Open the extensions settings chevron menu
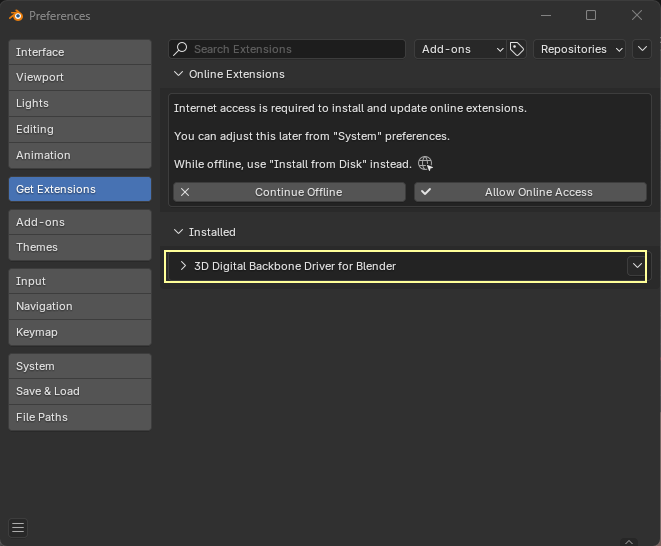This screenshot has width=661, height=546. (x=642, y=49)
